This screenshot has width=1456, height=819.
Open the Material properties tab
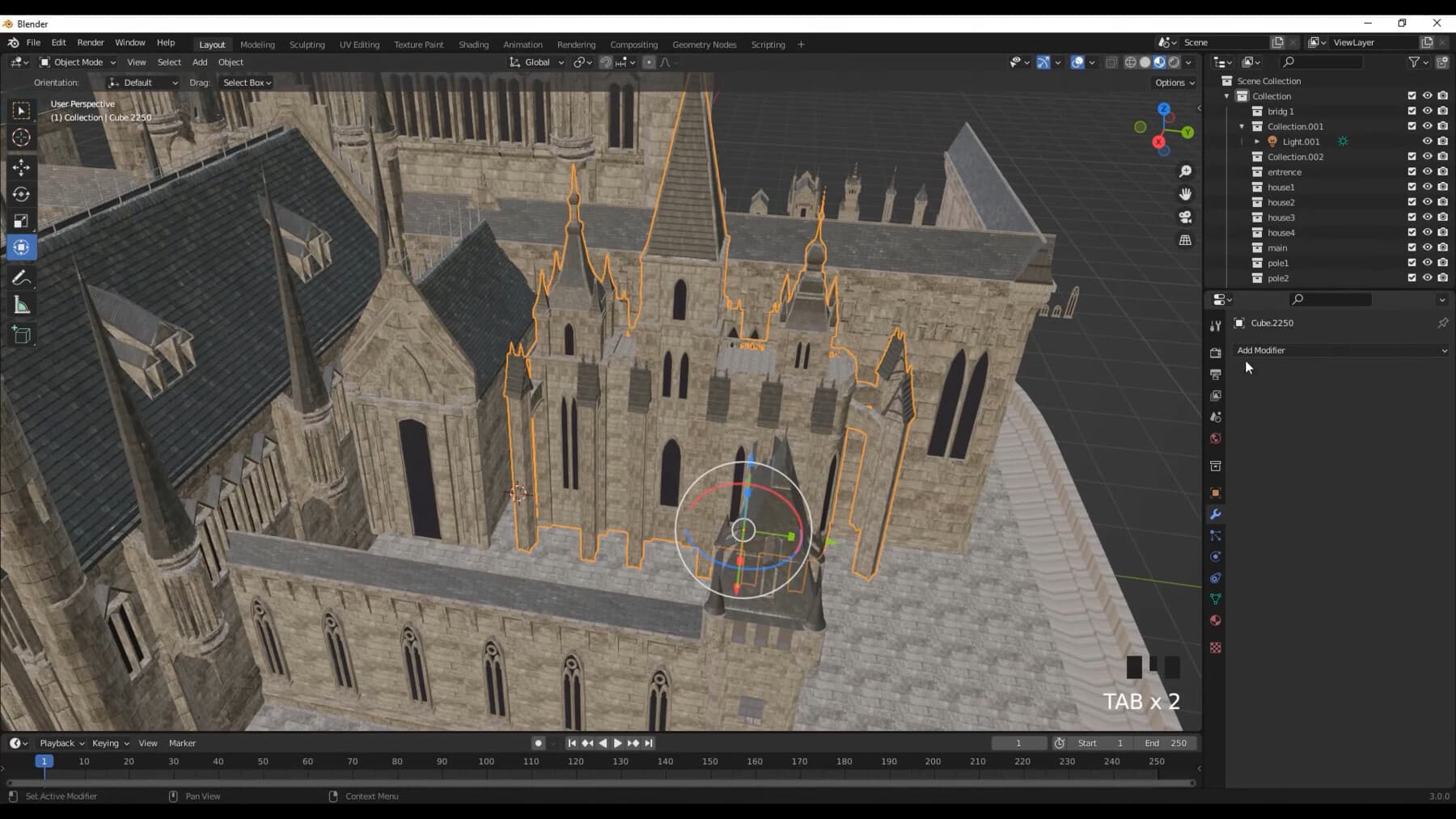(x=1215, y=620)
